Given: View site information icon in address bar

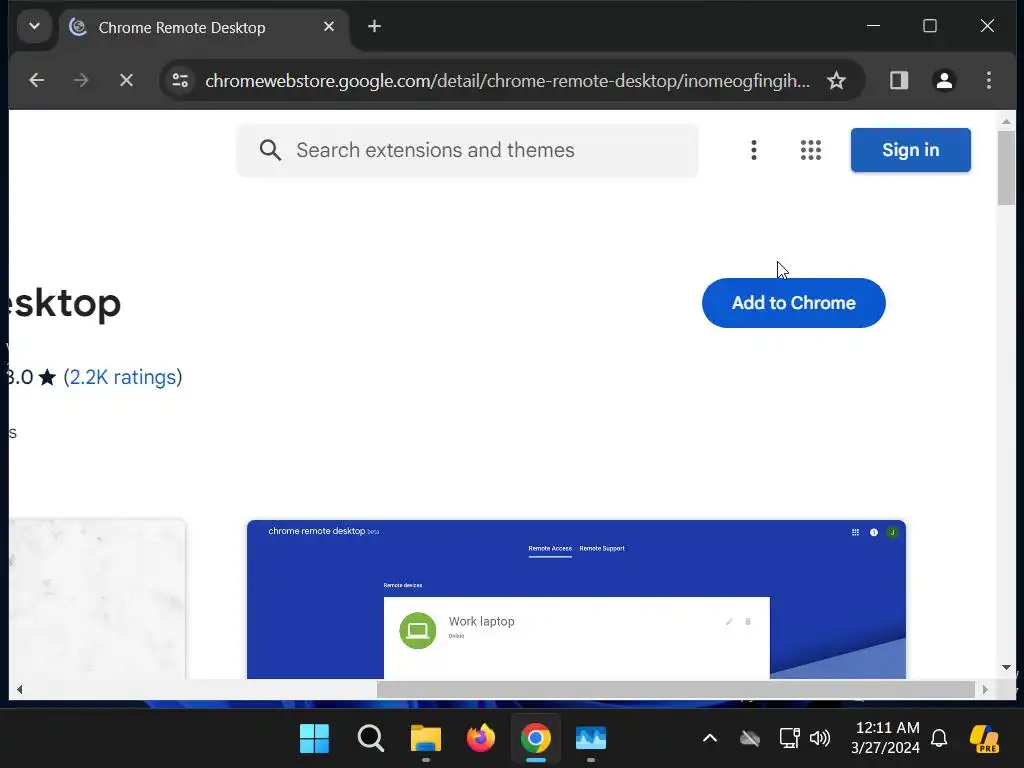Looking at the screenshot, I should click(180, 80).
